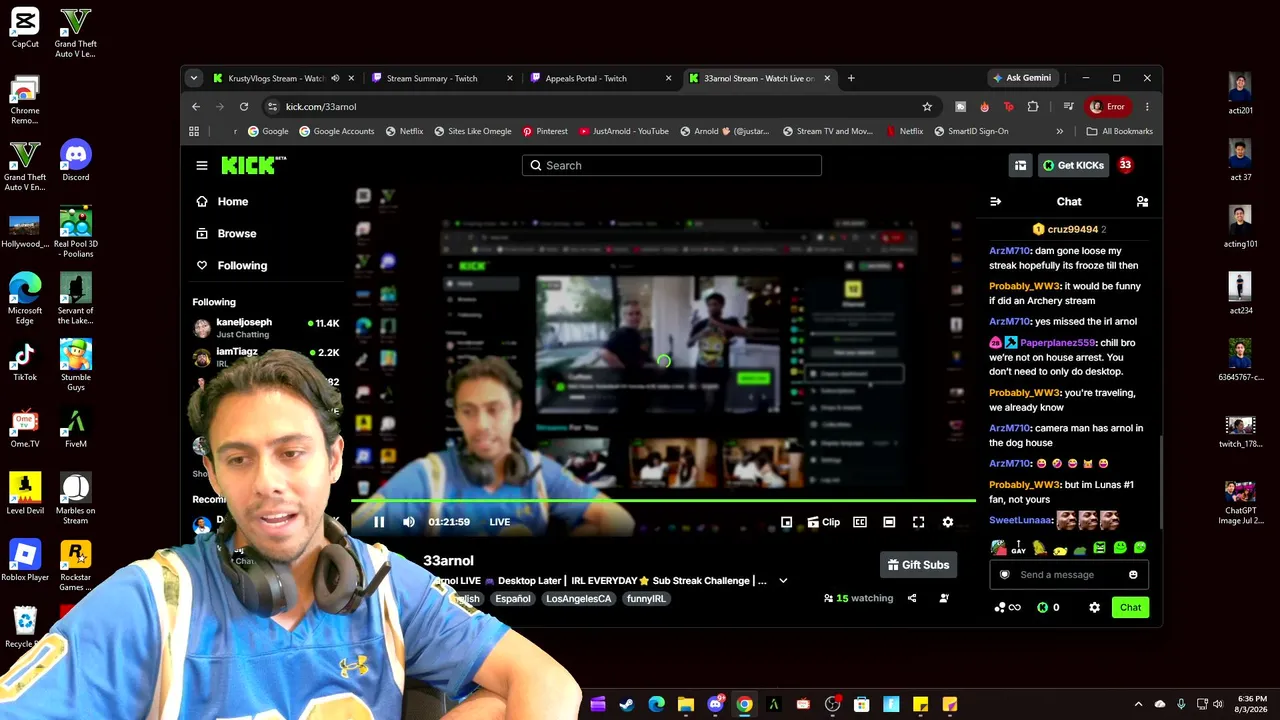Open Following in the Kick sidebar

pyautogui.click(x=231, y=266)
